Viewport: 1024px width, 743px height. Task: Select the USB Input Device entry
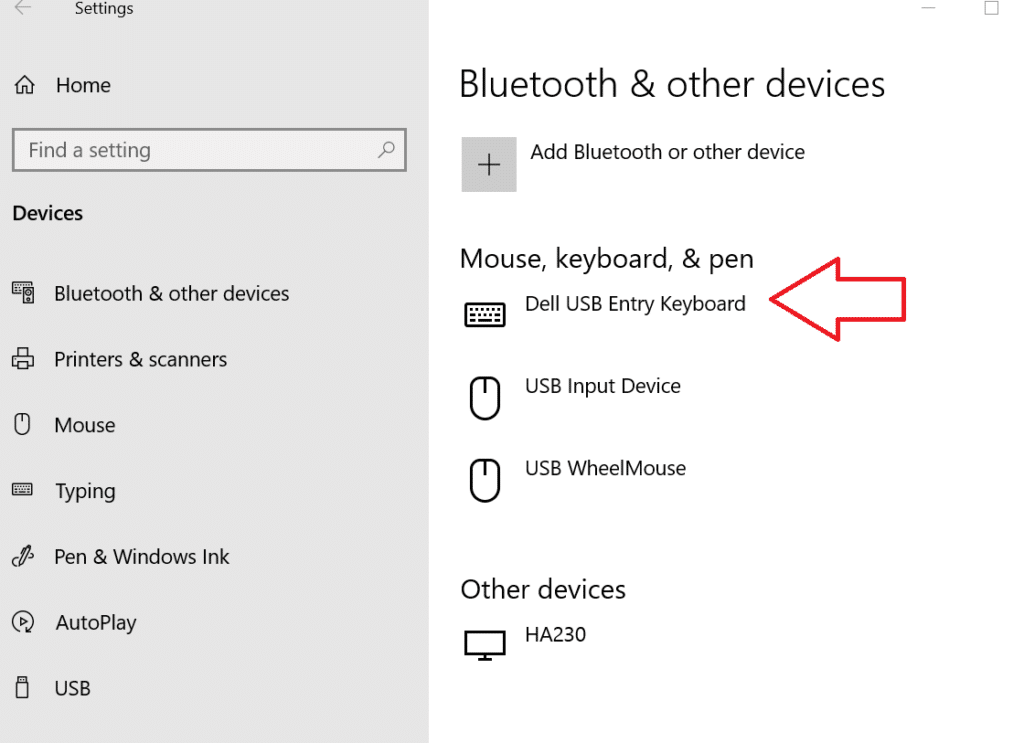point(602,385)
